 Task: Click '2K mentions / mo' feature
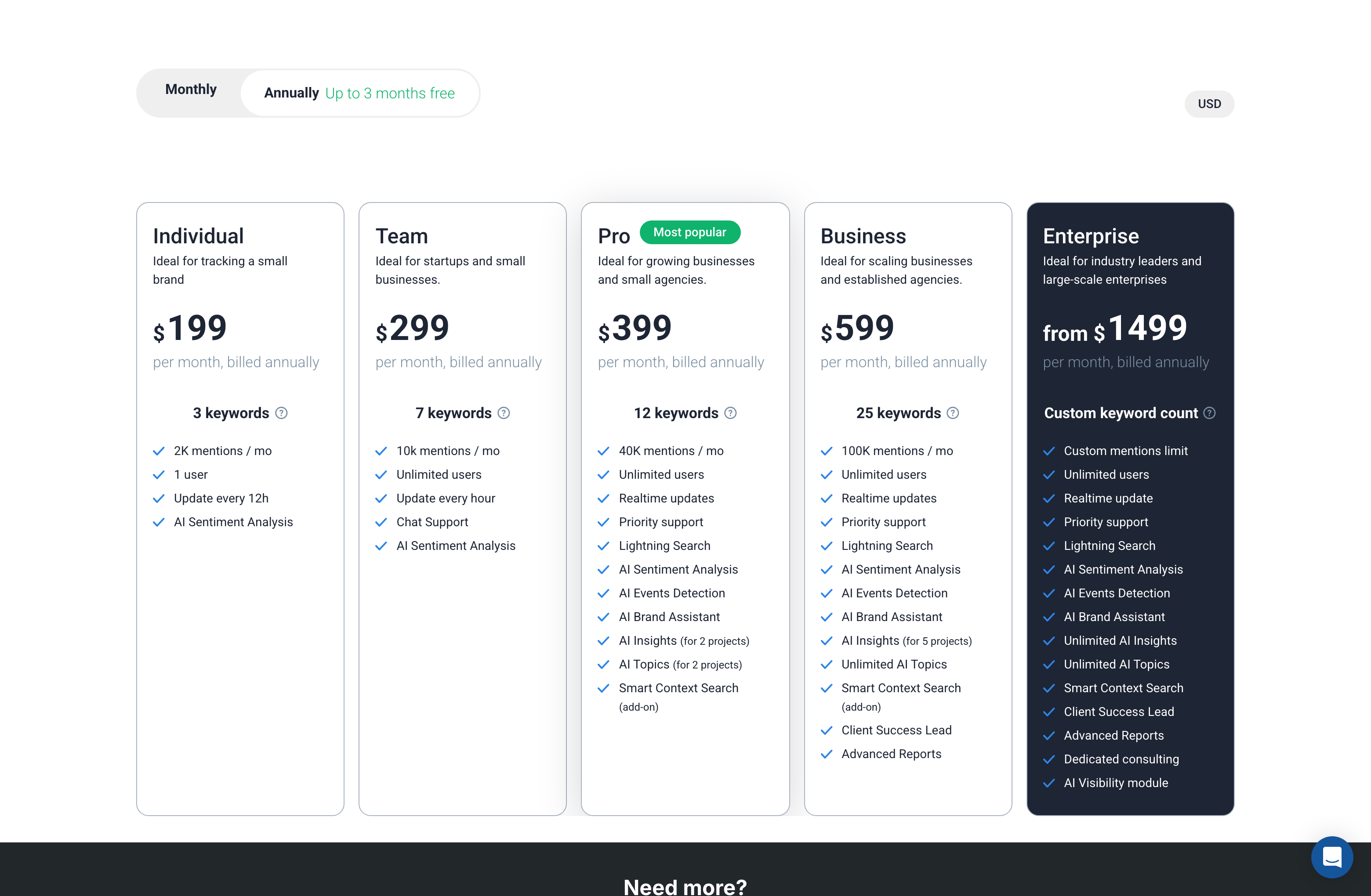[222, 451]
